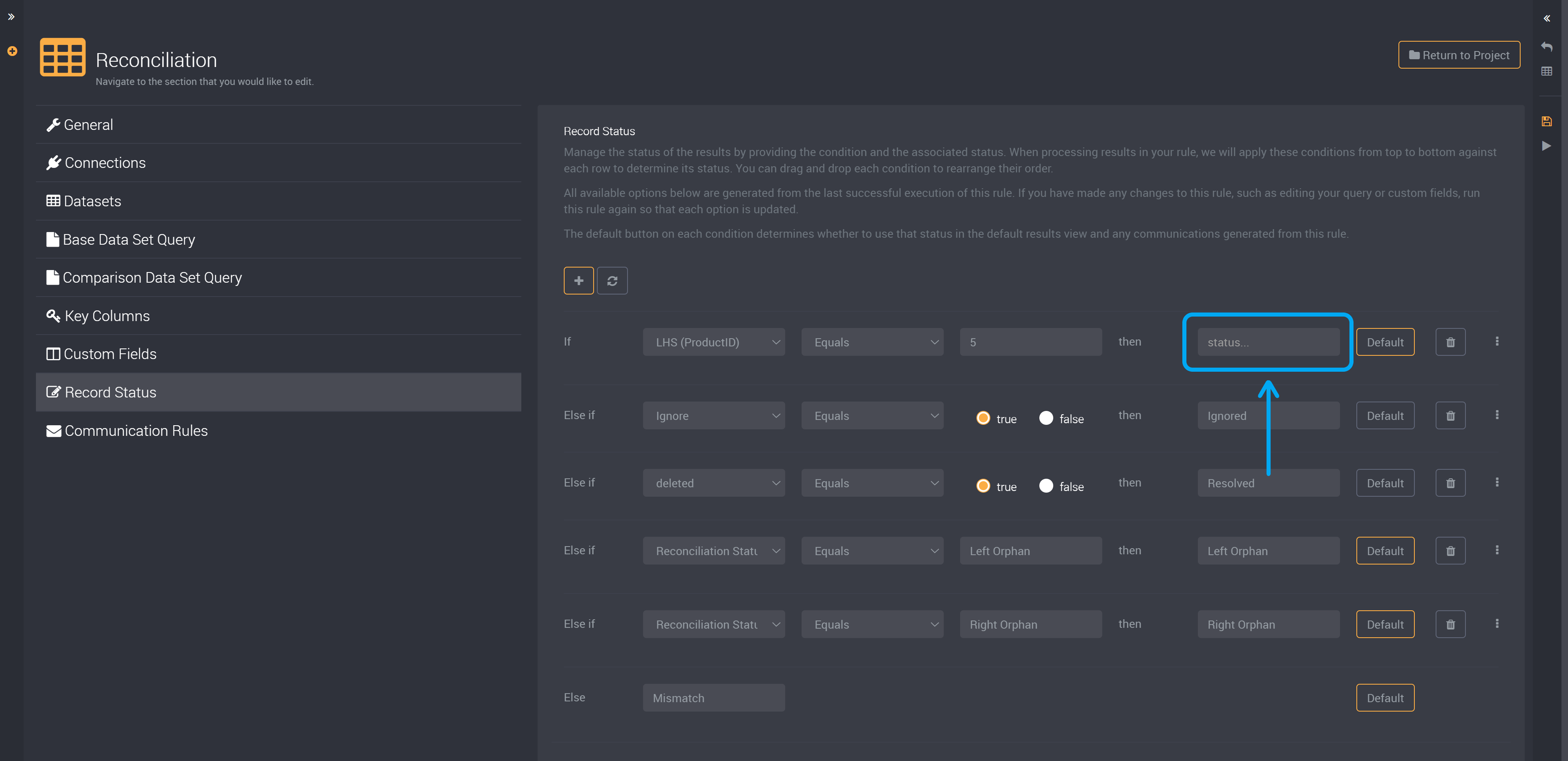This screenshot has width=1568, height=761.
Task: Select true for the Ignore condition
Action: 983,418
